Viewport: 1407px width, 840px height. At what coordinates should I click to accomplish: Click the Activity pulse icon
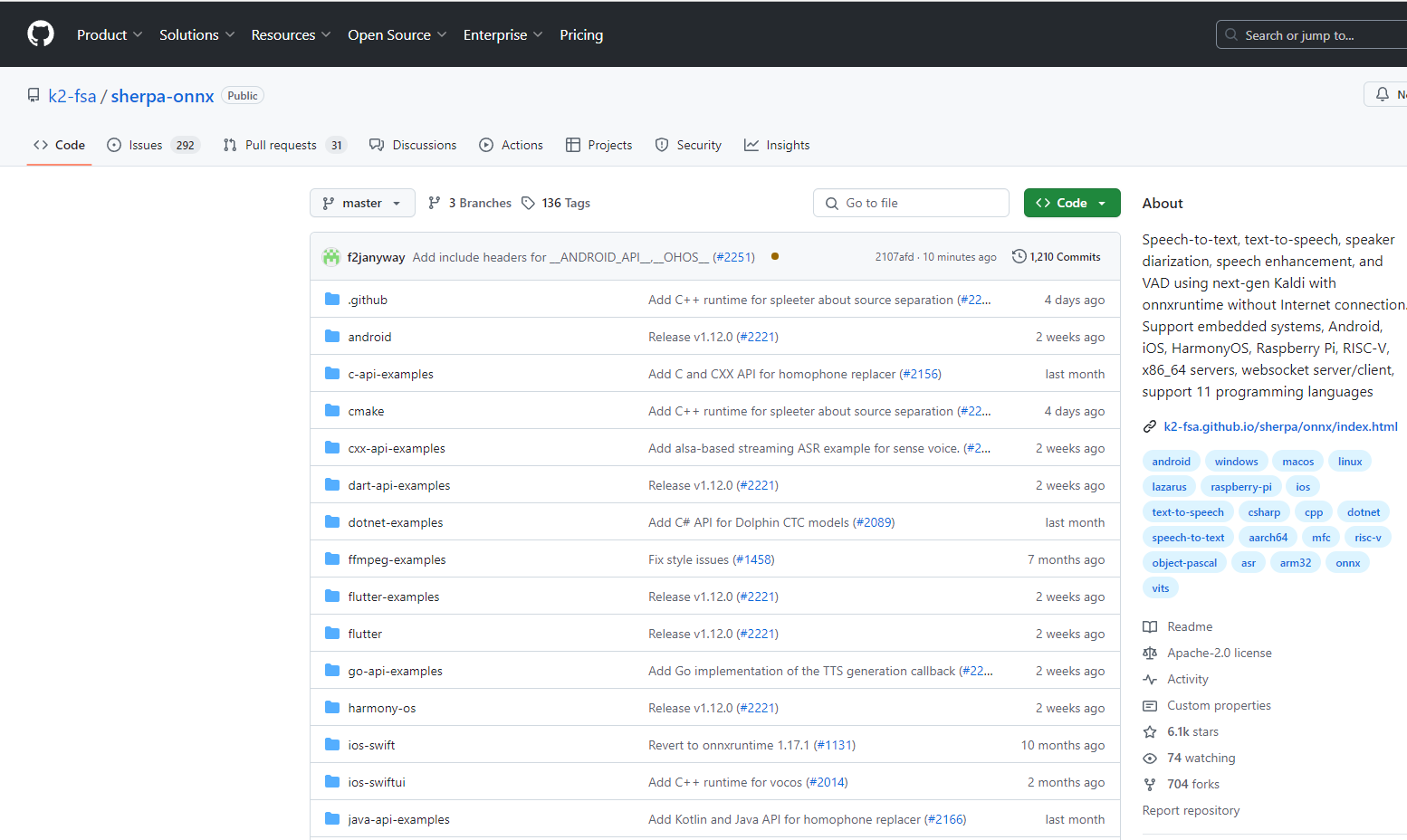click(x=1150, y=679)
